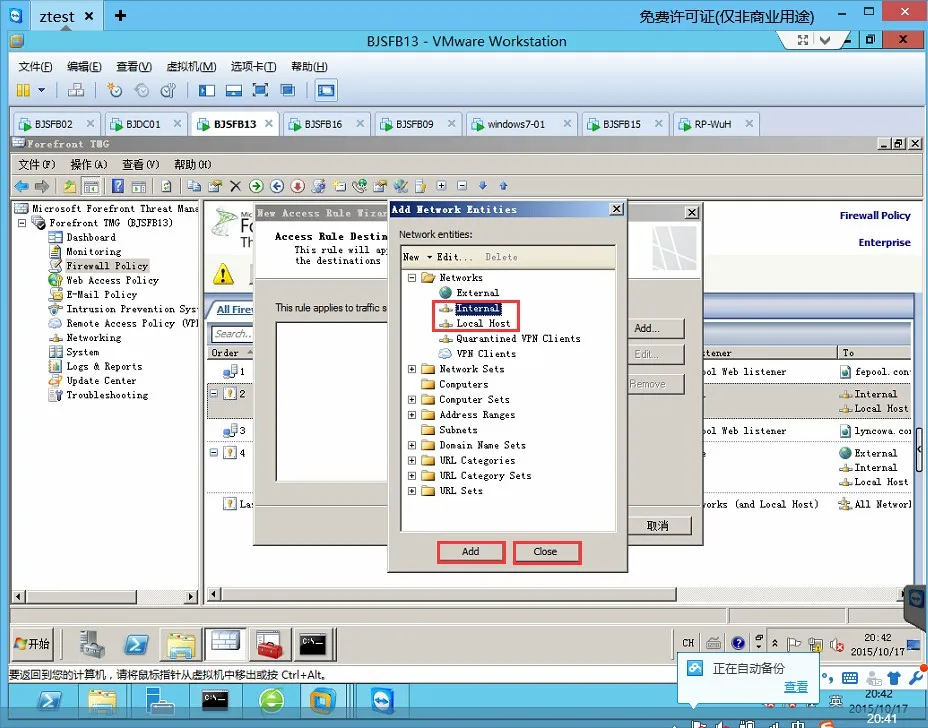The height and width of the screenshot is (728, 928).
Task: Open Logs & Reports node
Action: pos(104,366)
